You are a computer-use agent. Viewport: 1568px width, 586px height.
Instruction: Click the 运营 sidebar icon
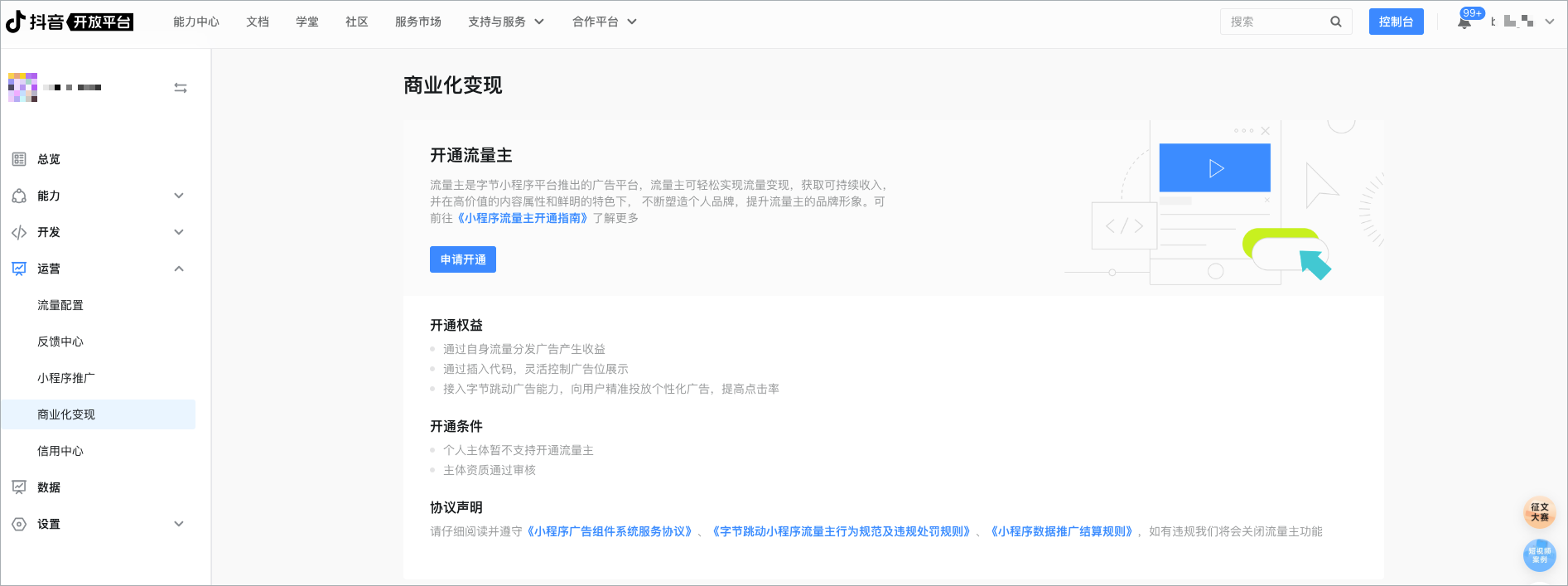click(19, 269)
